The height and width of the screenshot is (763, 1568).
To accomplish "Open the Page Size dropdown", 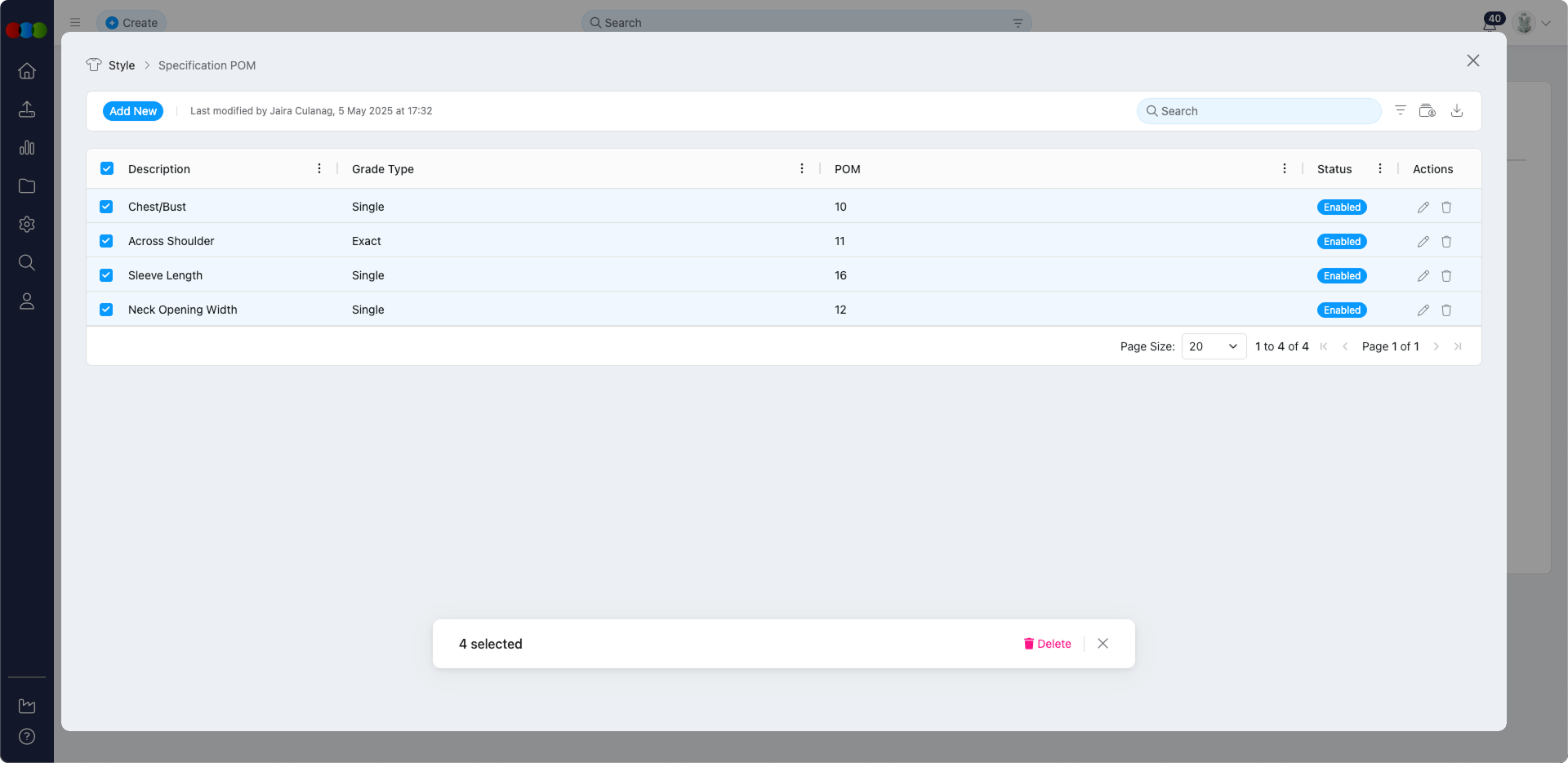I will 1213,346.
